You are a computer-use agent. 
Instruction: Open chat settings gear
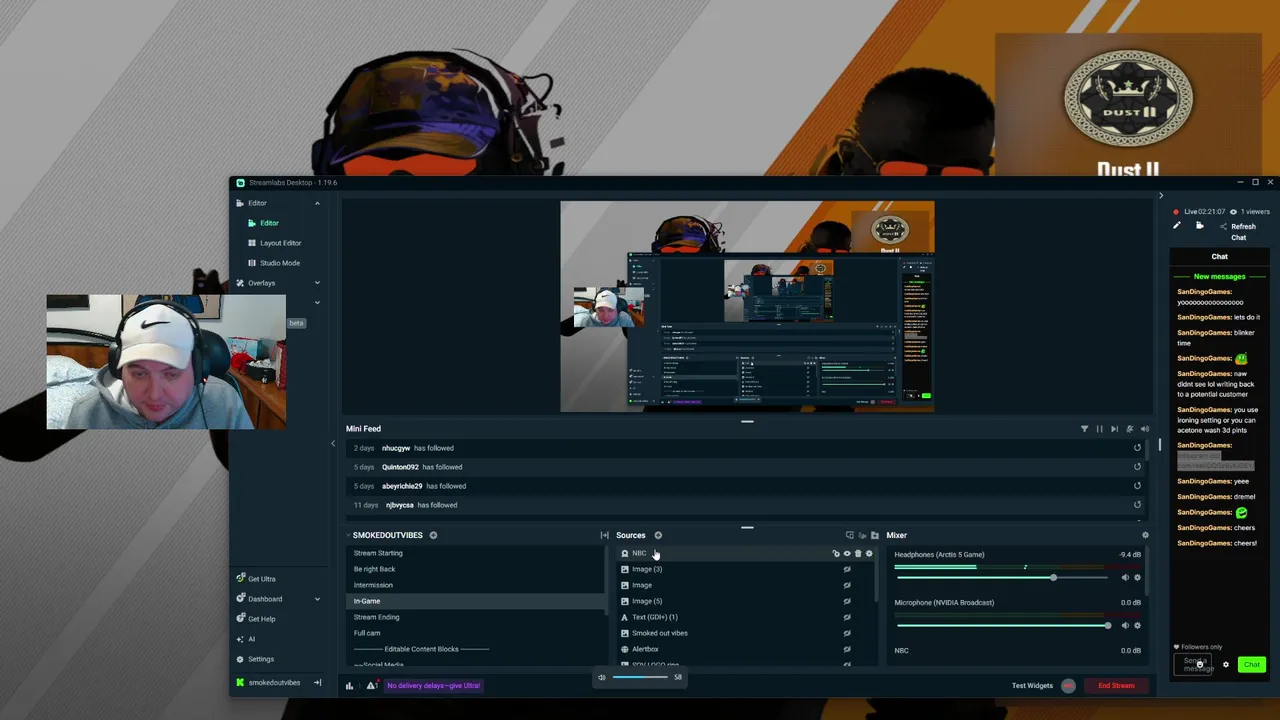pos(1226,665)
